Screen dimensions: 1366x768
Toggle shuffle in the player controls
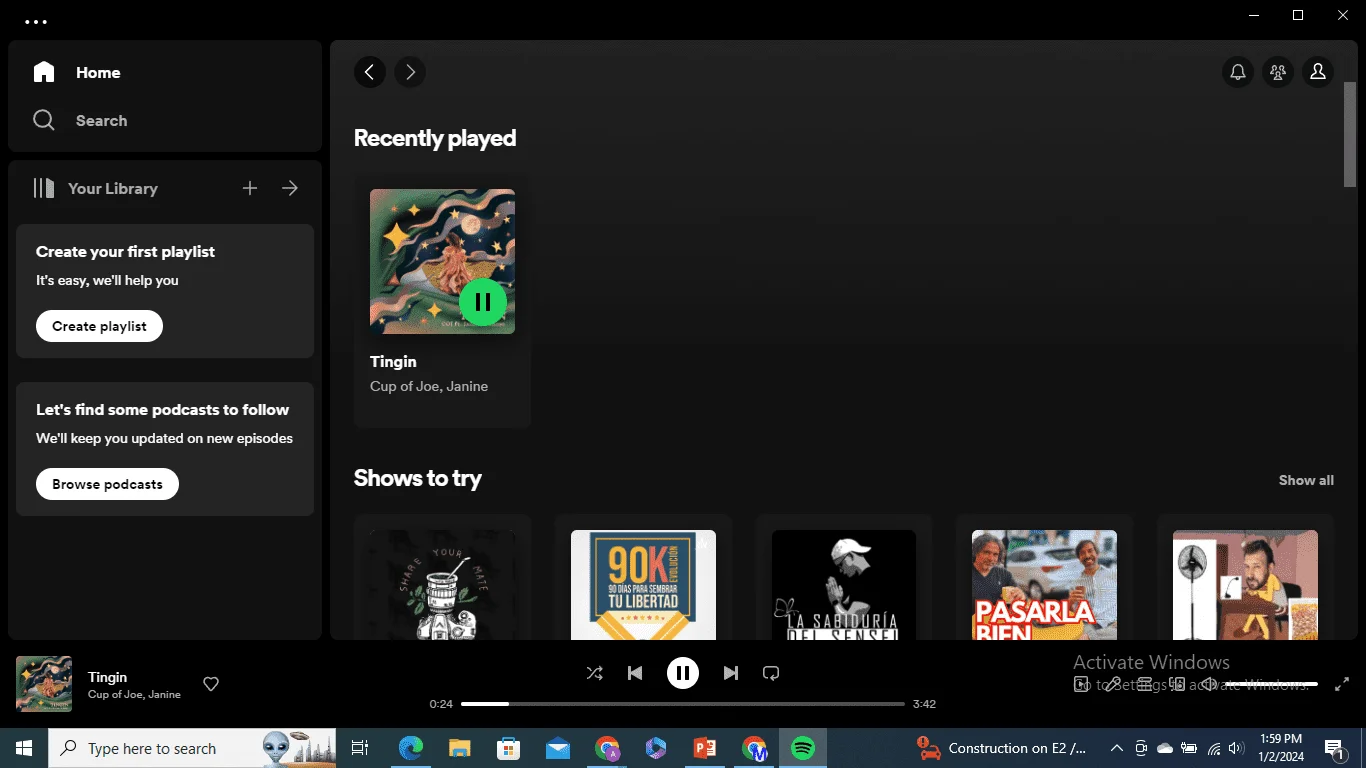[x=595, y=673]
